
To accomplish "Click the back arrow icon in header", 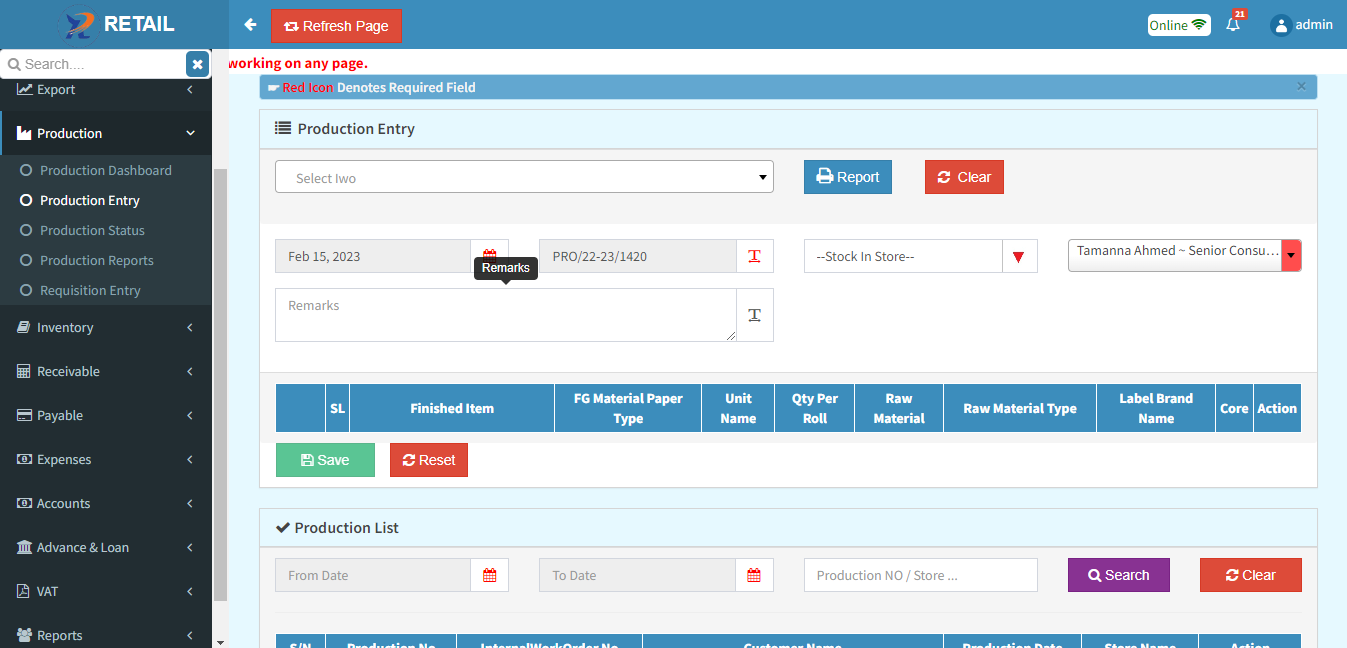I will click(250, 25).
